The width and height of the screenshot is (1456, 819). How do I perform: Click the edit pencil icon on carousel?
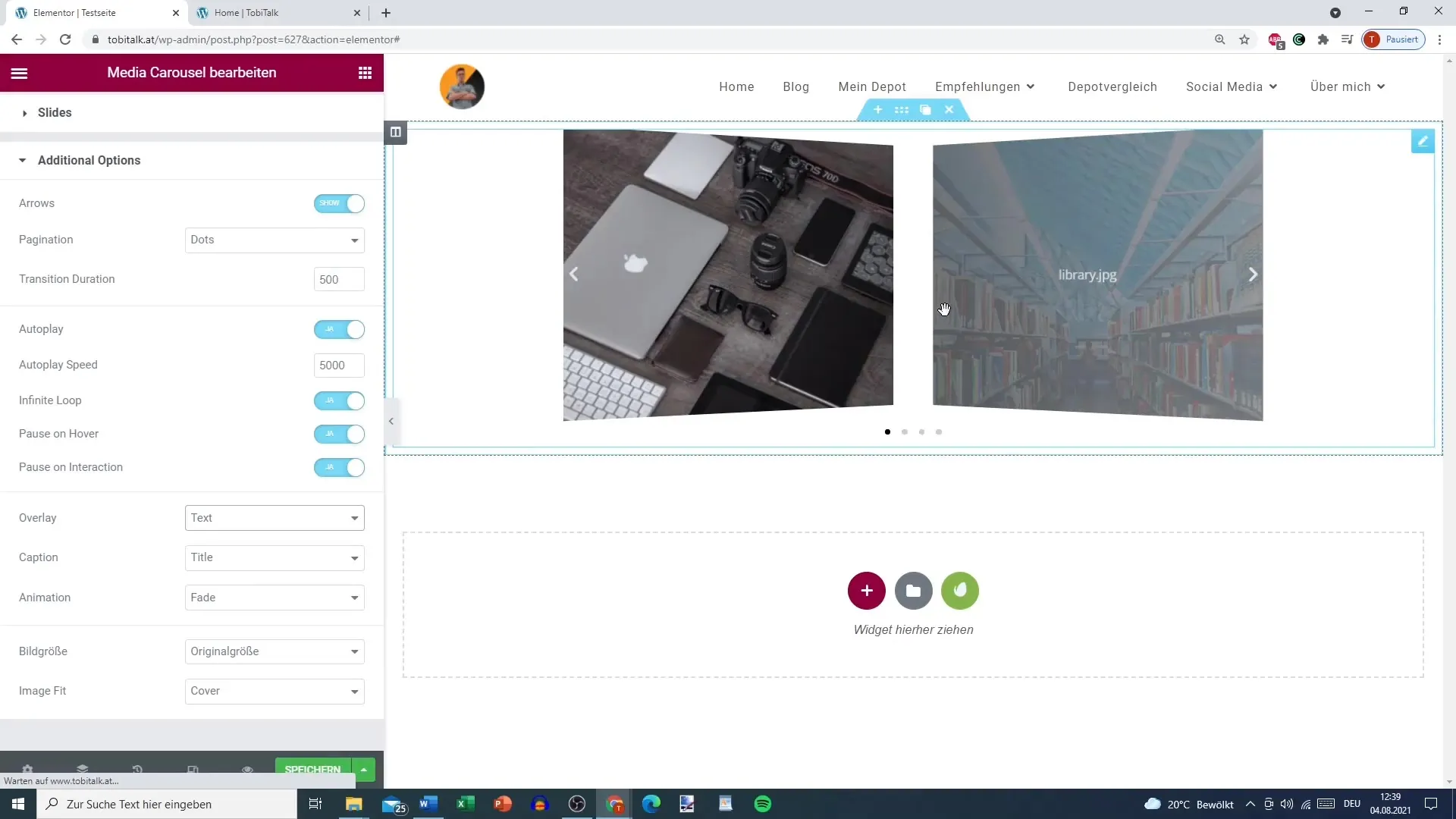pos(1423,140)
